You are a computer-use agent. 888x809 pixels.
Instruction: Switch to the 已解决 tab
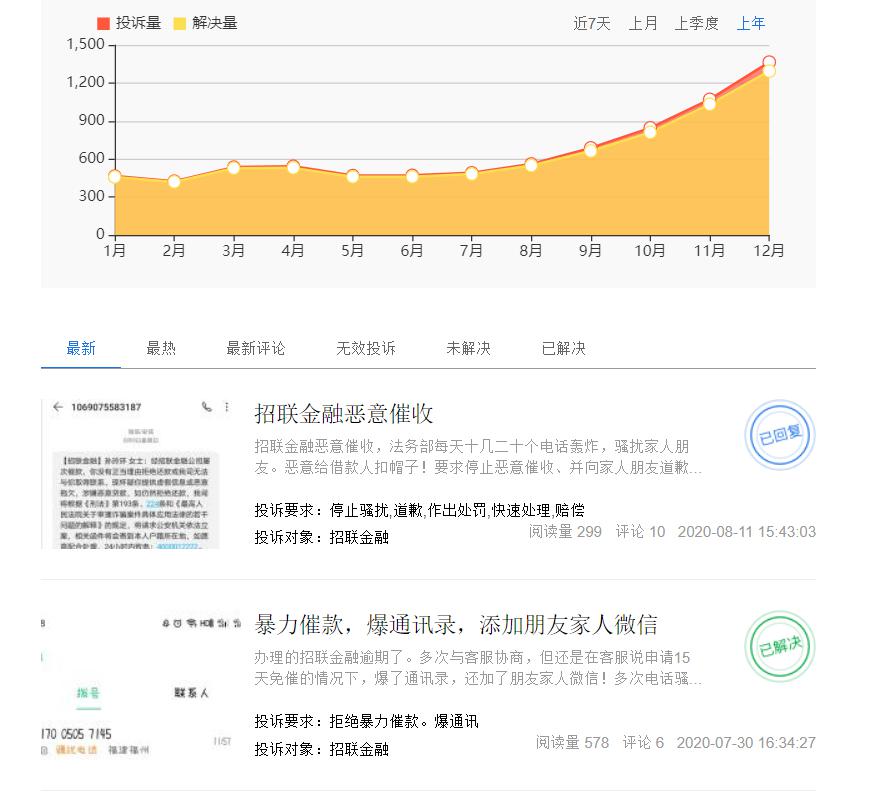point(563,348)
